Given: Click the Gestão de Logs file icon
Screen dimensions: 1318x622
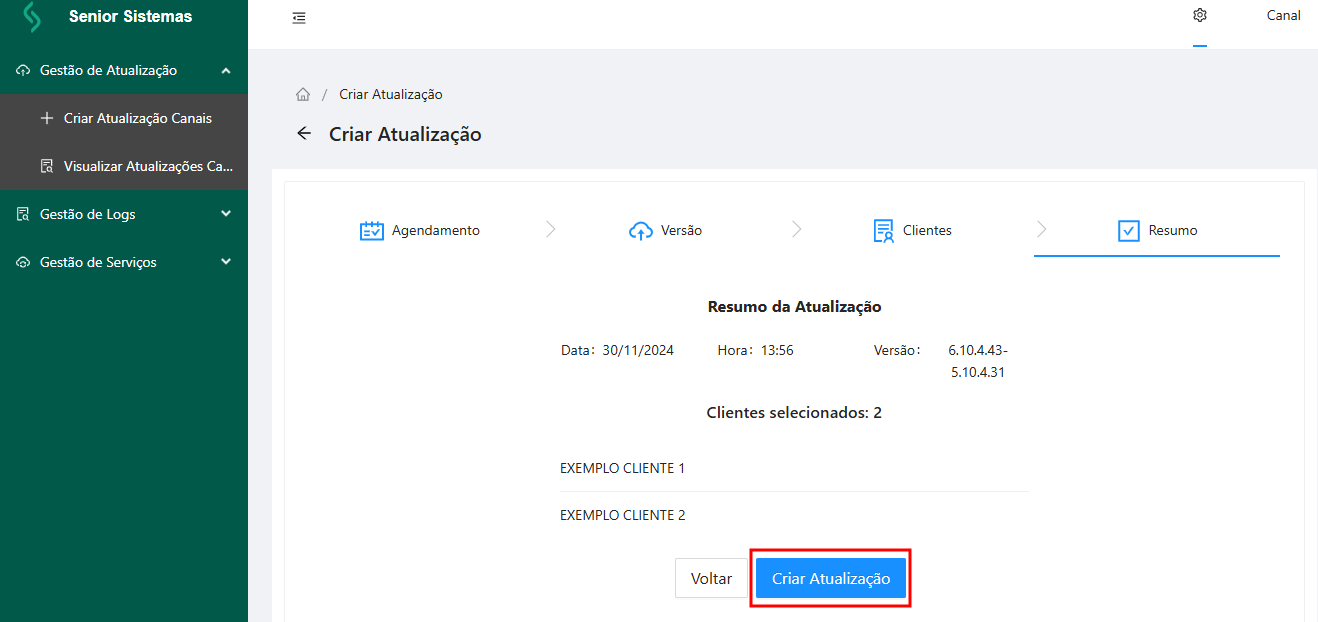Looking at the screenshot, I should 23,214.
